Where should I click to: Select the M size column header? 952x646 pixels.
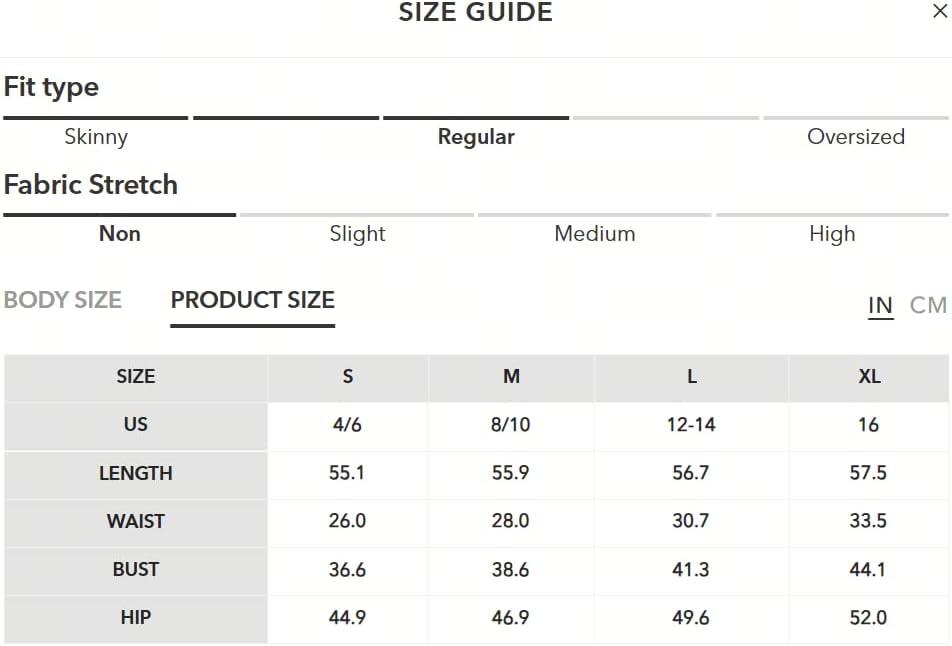(x=511, y=376)
